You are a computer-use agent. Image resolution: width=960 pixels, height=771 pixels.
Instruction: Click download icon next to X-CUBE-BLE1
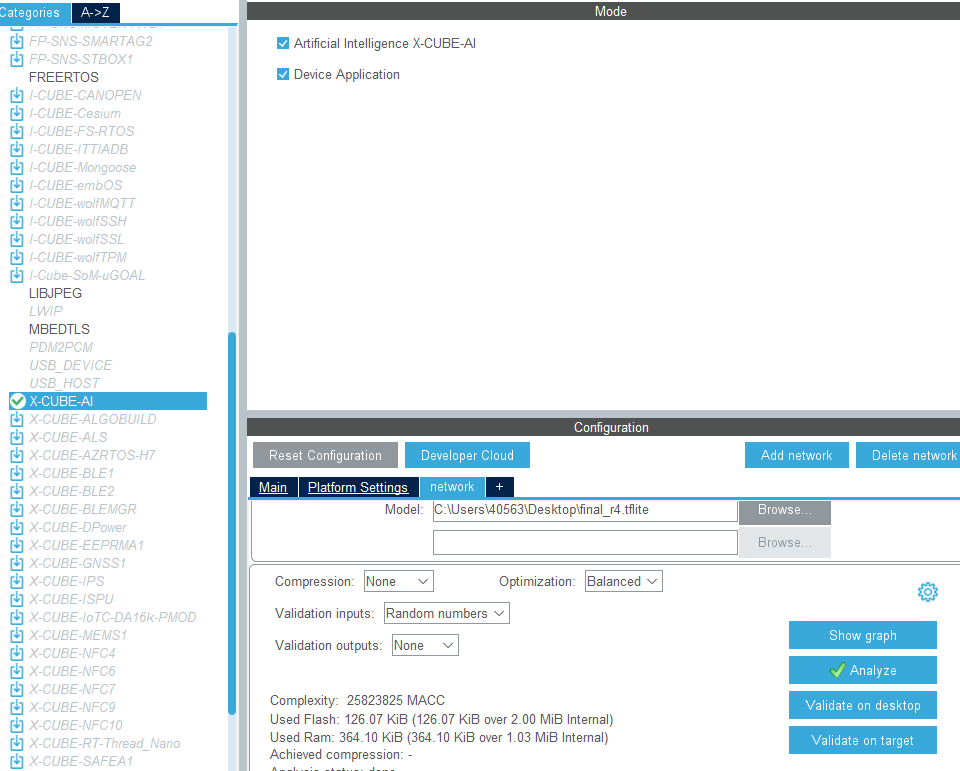pyautogui.click(x=17, y=473)
